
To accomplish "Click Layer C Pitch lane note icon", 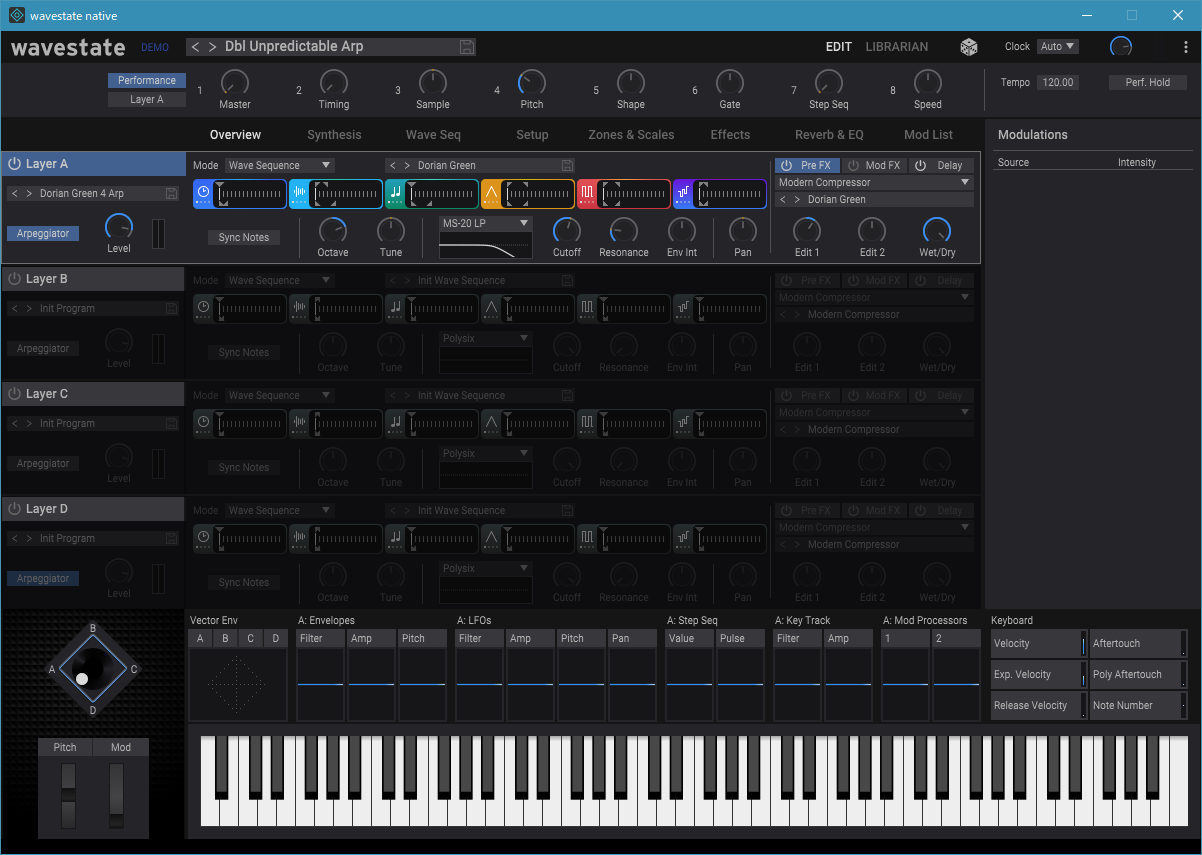I will click(x=396, y=424).
